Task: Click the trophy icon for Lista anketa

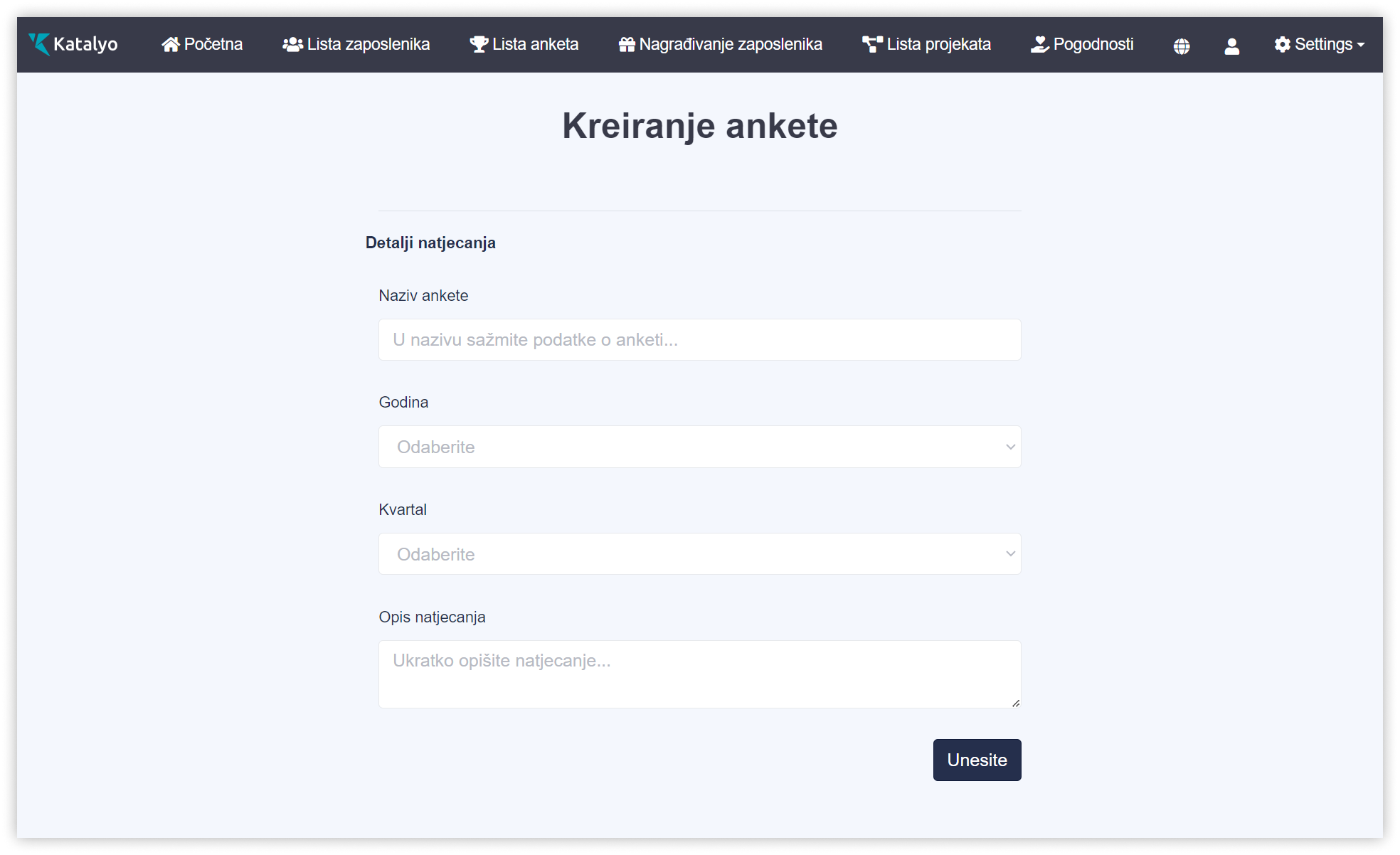Action: [x=479, y=45]
